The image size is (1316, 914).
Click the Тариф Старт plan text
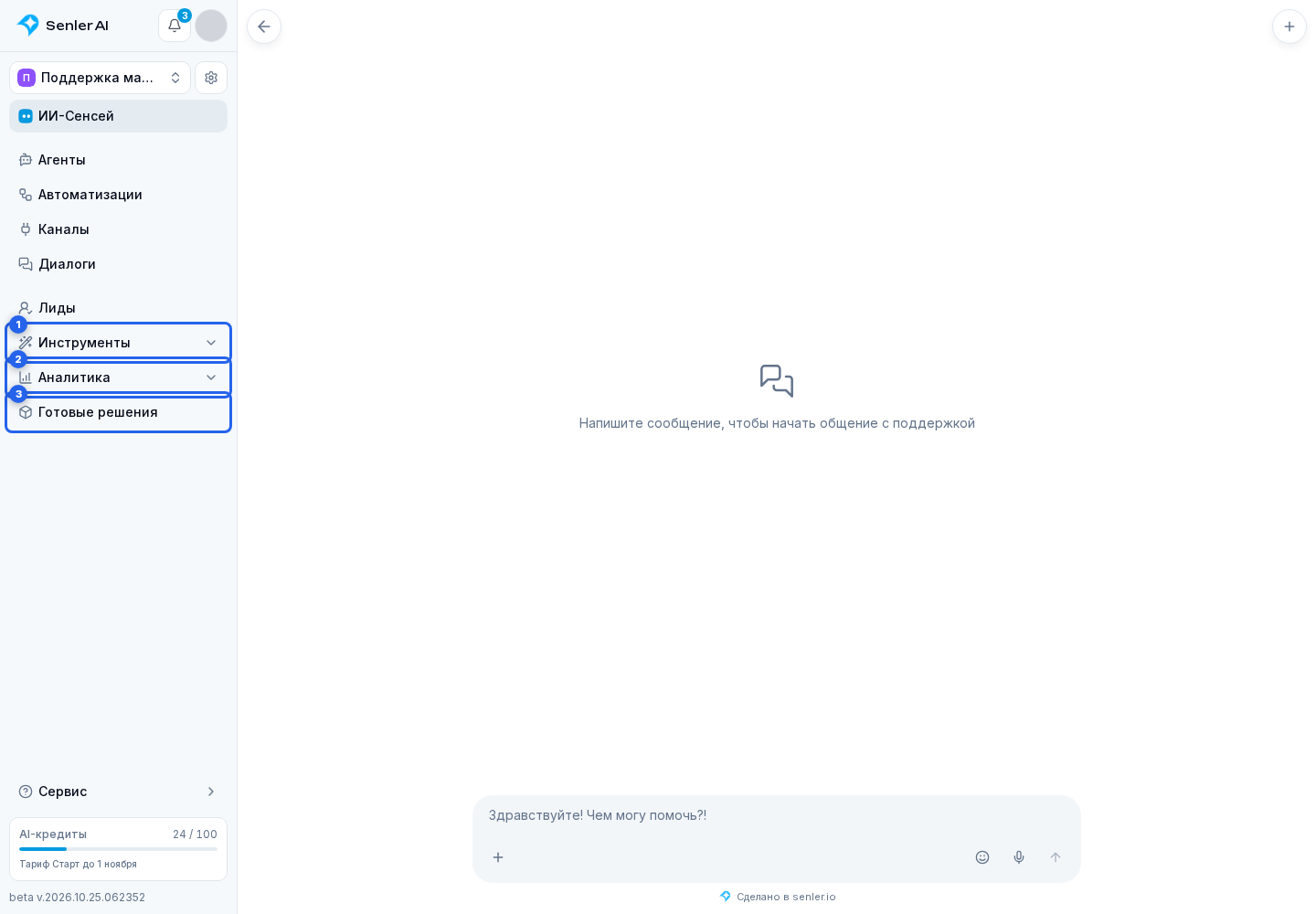pyautogui.click(x=78, y=864)
